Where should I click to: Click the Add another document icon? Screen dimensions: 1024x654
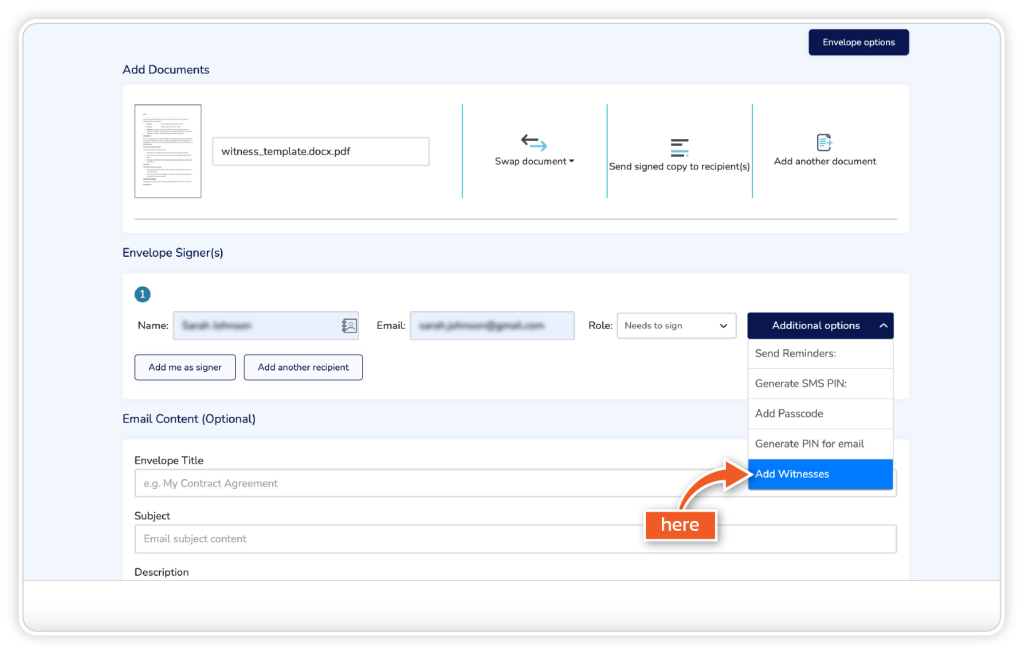824,143
